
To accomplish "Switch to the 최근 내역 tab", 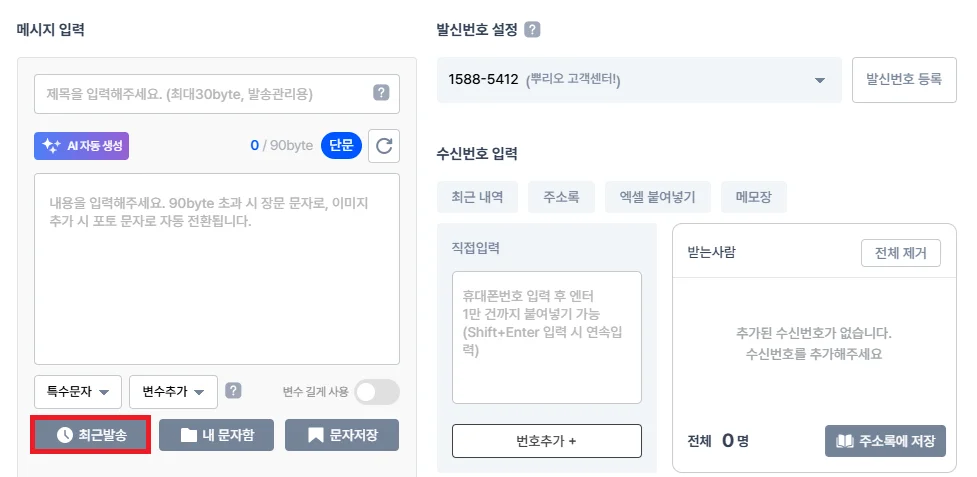I will coord(477,197).
